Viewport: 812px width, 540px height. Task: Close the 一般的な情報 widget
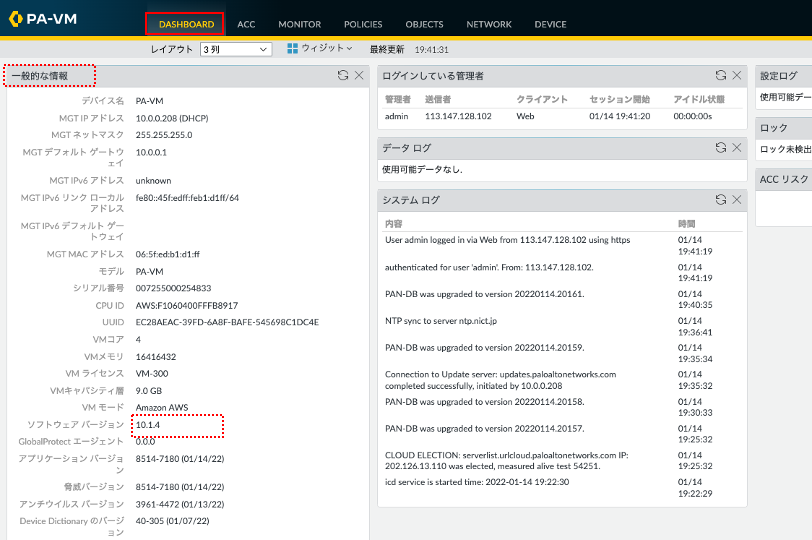point(359,76)
